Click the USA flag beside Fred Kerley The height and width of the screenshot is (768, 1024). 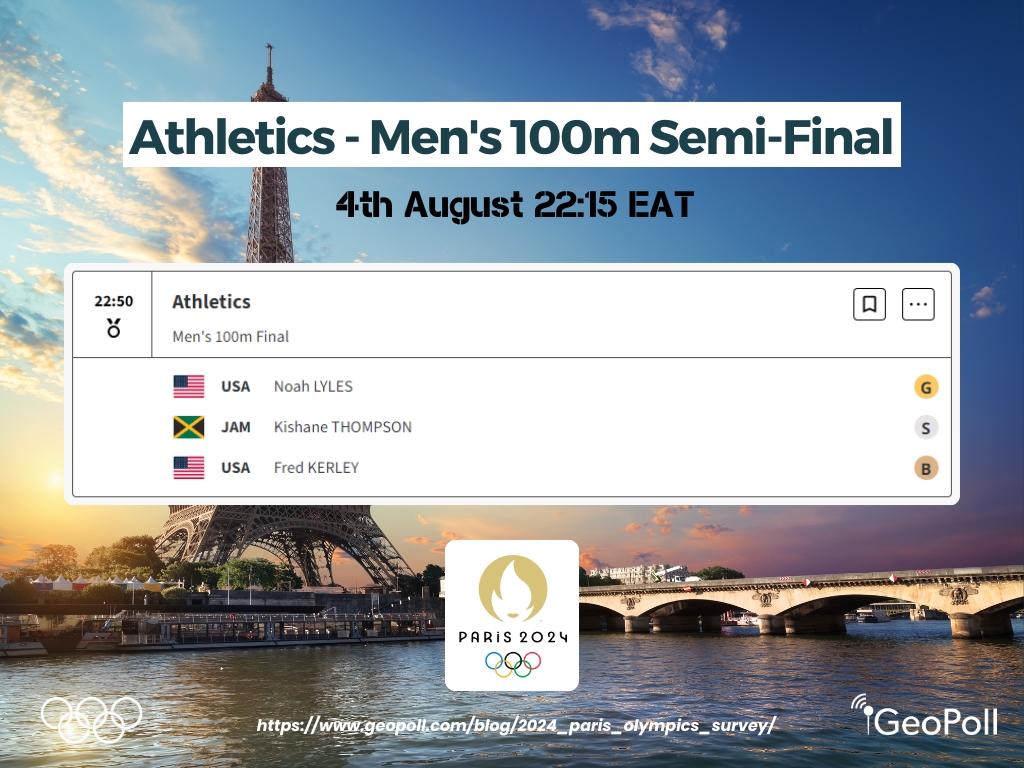click(x=188, y=468)
